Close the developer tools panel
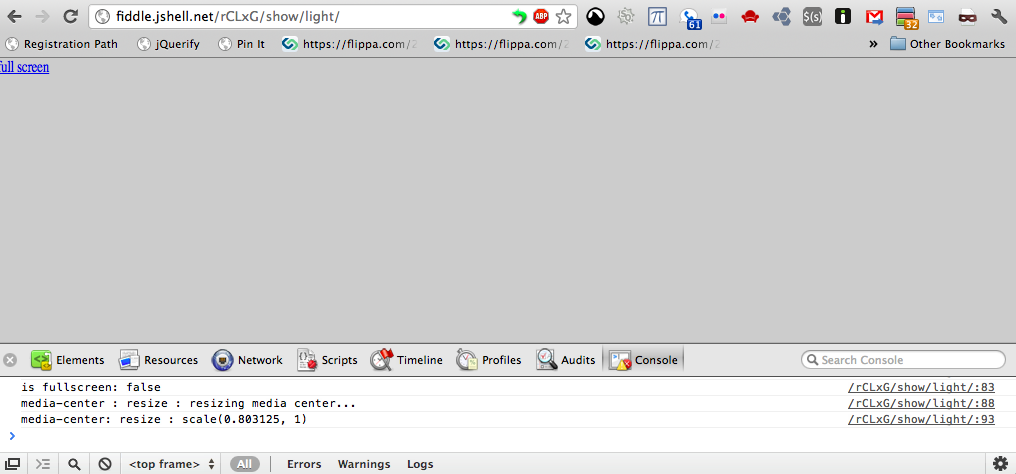 click(10, 360)
